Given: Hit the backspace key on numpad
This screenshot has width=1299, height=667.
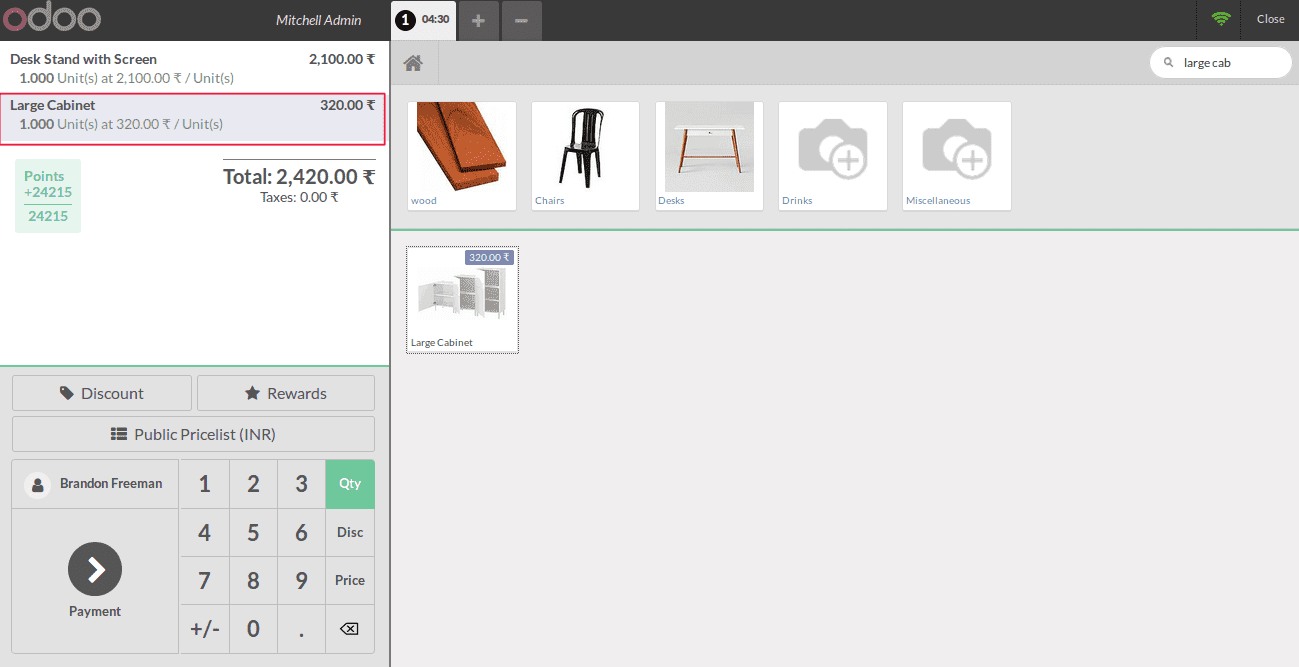Looking at the screenshot, I should pyautogui.click(x=350, y=629).
